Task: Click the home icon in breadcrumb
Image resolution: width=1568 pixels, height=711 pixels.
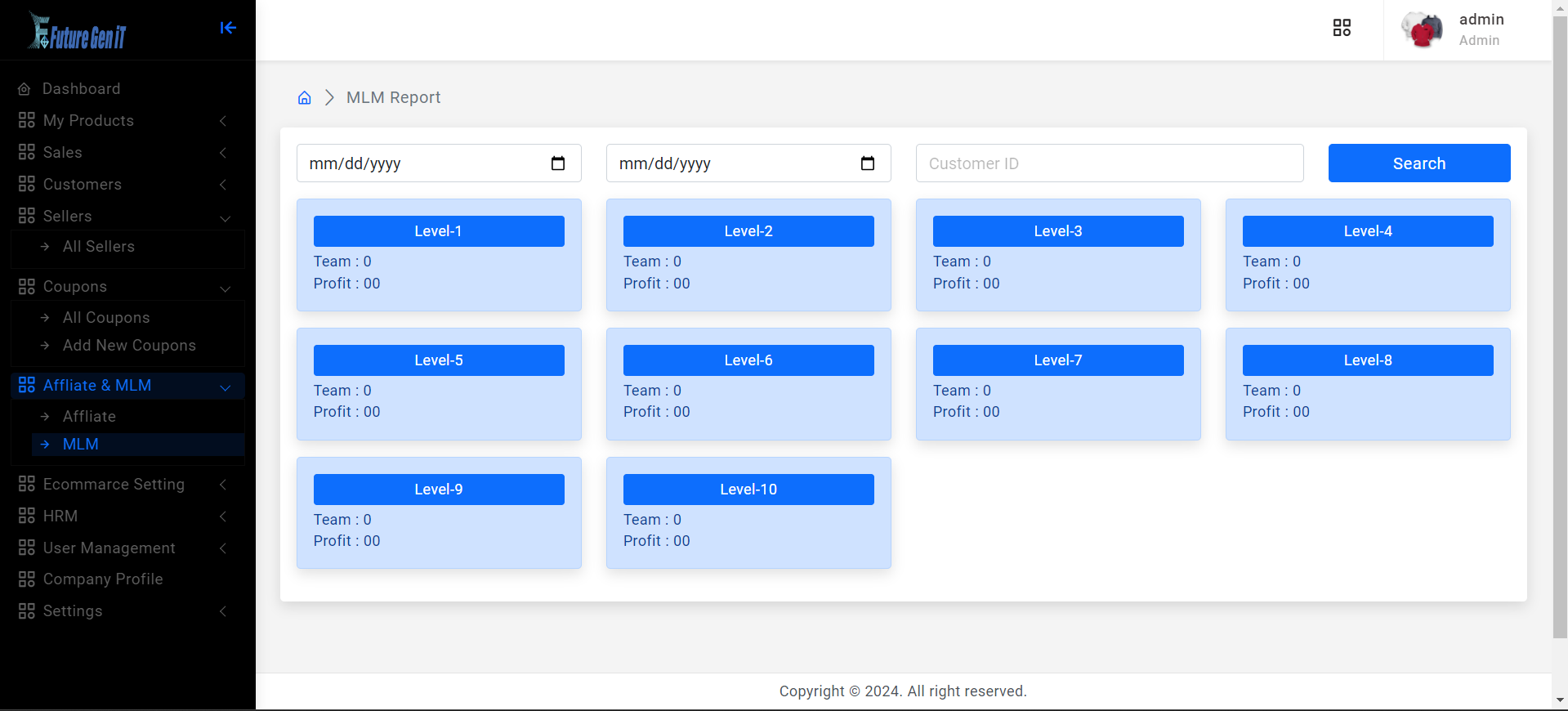Action: (x=304, y=98)
